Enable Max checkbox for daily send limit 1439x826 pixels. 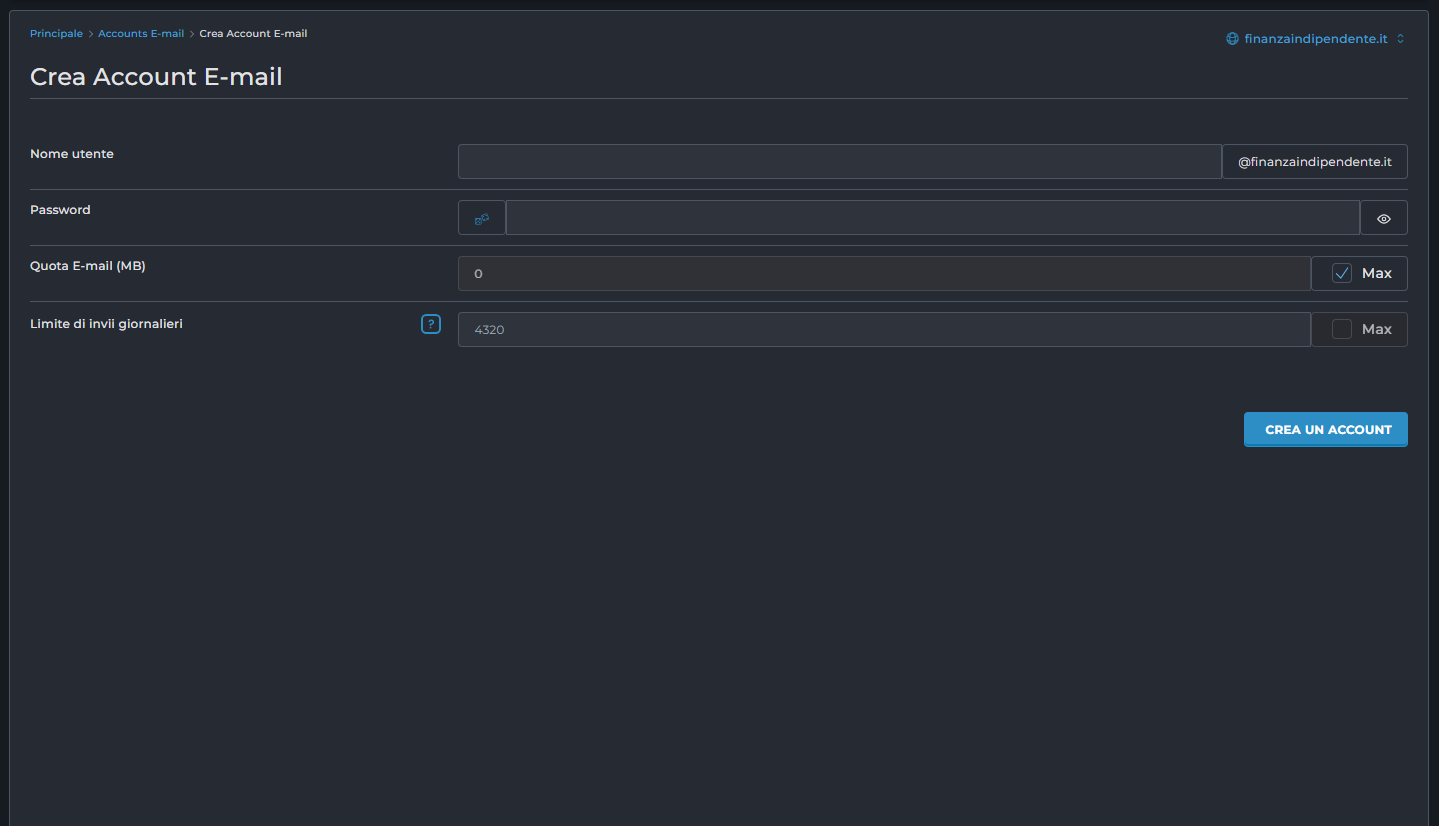(1342, 330)
